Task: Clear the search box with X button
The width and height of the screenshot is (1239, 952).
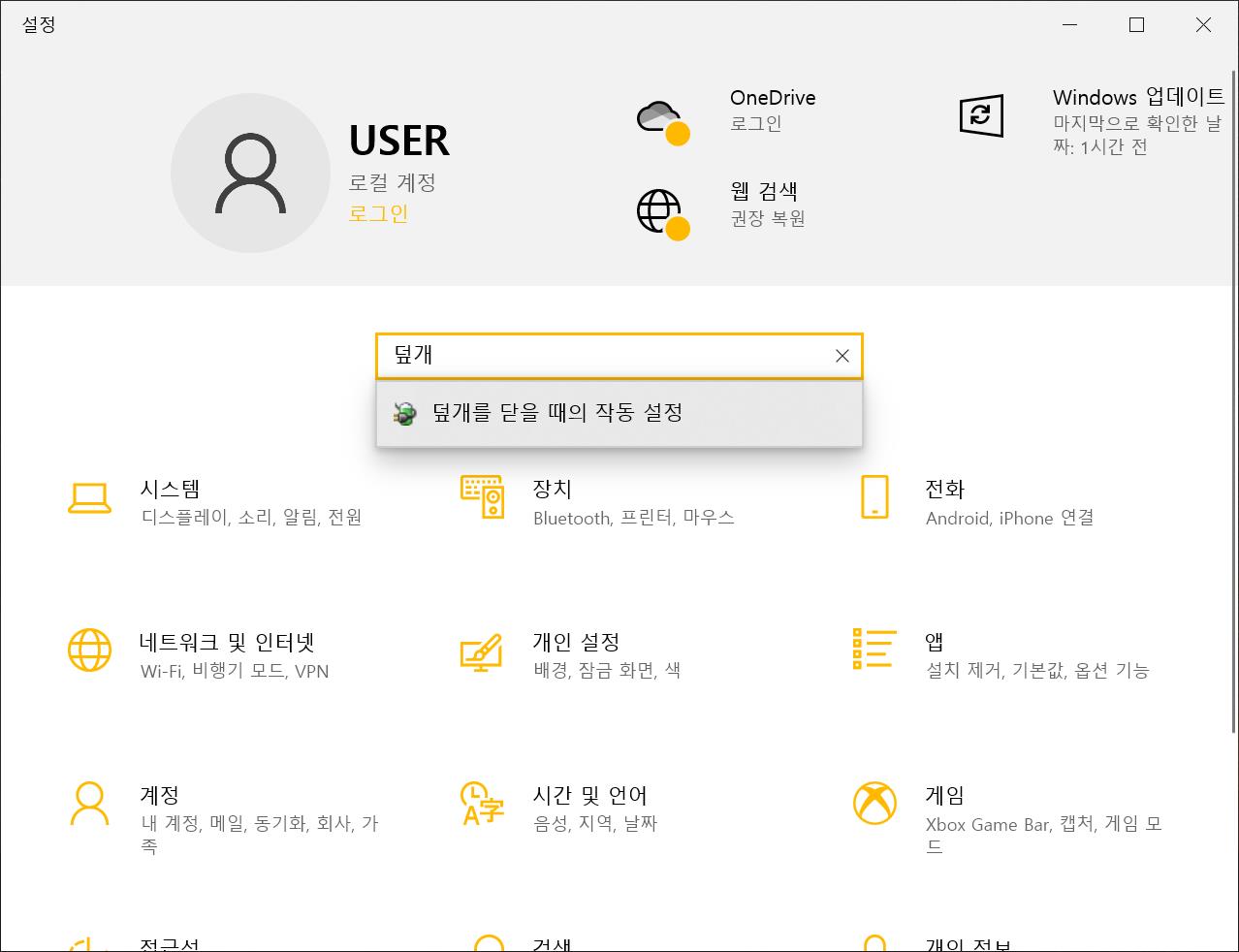Action: point(842,356)
